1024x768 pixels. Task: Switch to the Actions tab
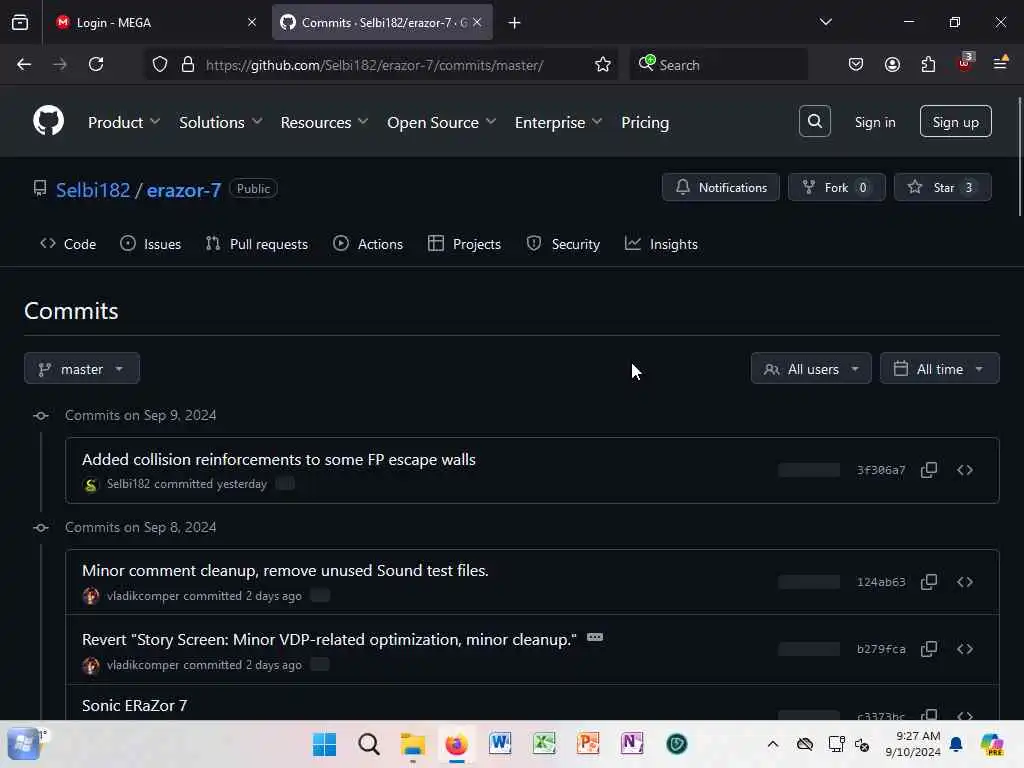[x=368, y=244]
